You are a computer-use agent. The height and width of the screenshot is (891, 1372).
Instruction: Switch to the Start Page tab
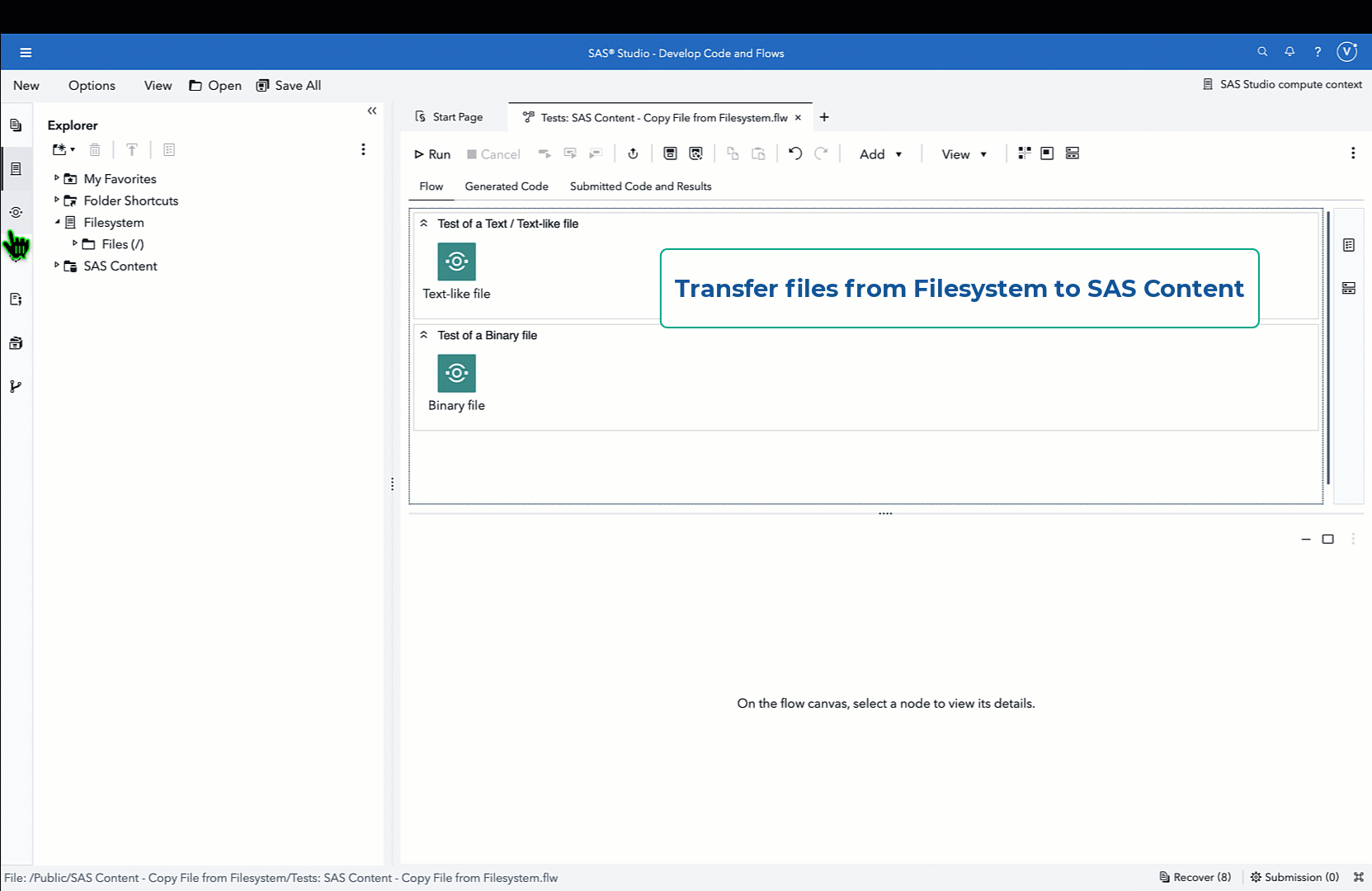pos(449,117)
